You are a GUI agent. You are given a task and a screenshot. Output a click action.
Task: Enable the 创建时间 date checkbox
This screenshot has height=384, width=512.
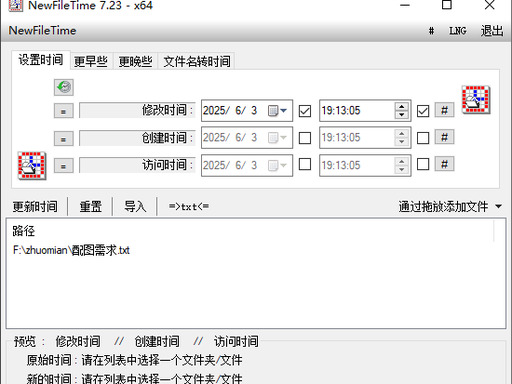(x=305, y=138)
